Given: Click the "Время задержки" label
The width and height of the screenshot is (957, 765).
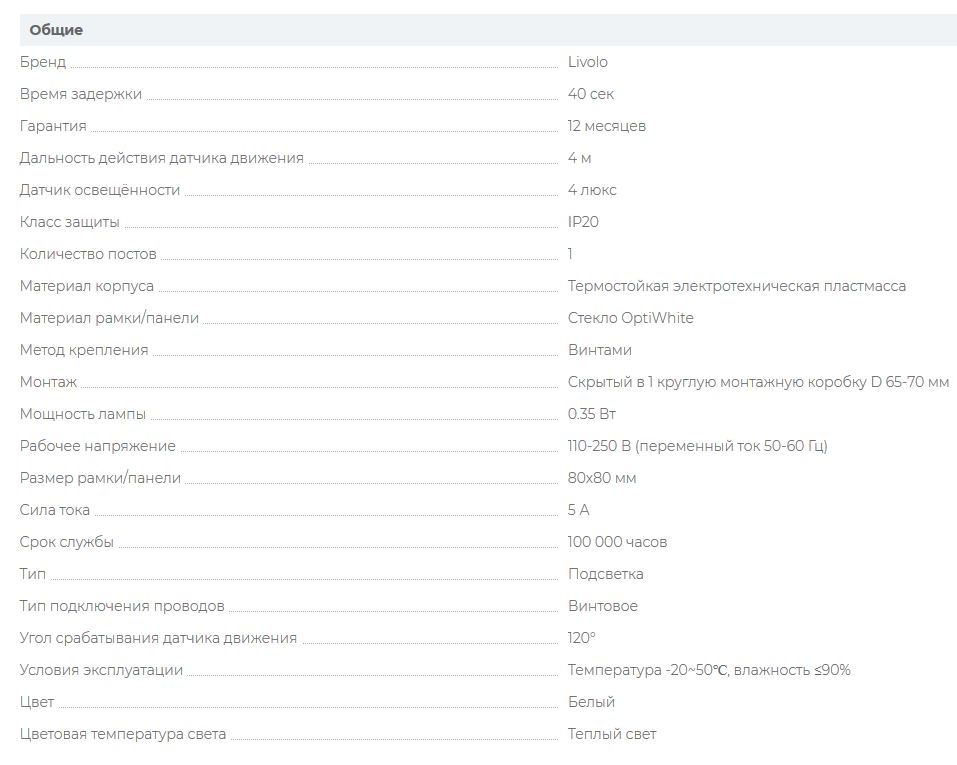Looking at the screenshot, I should 81,94.
